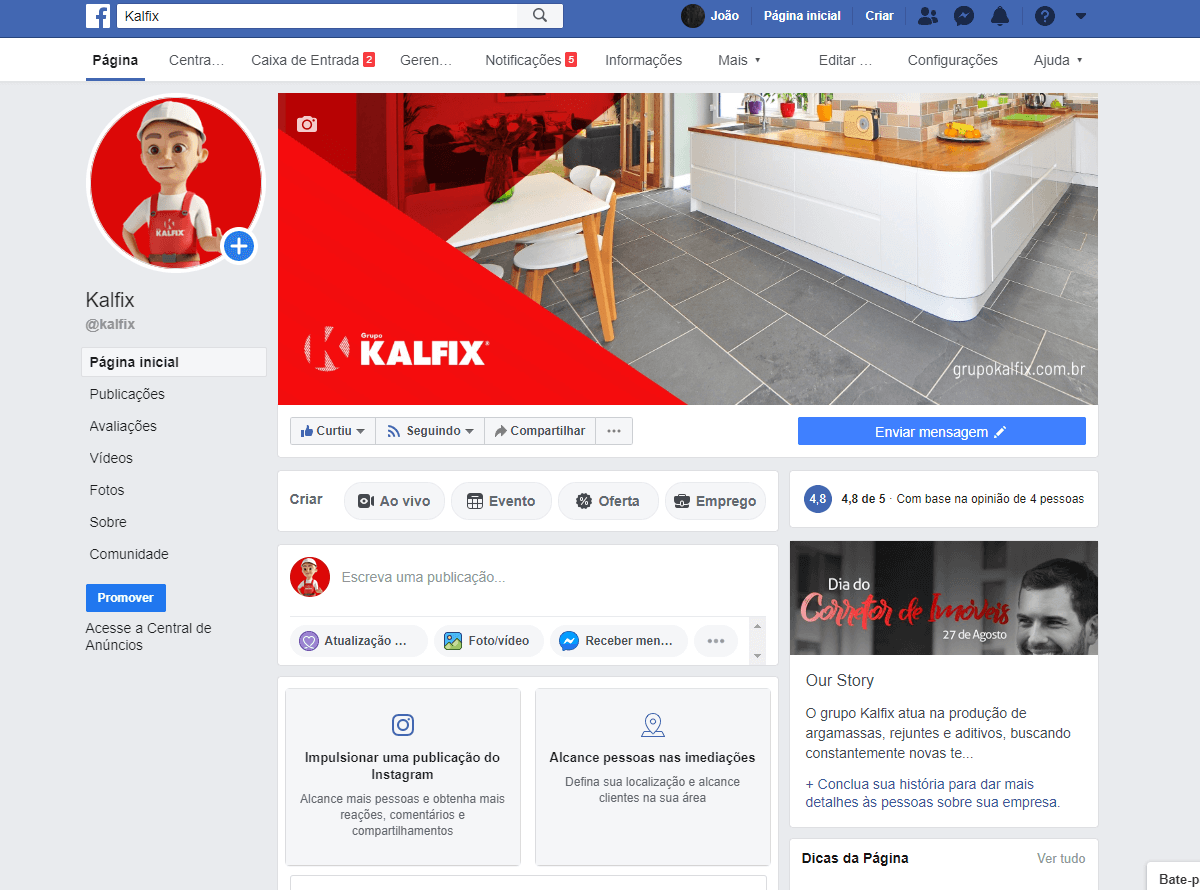The width and height of the screenshot is (1200, 890).
Task: Open the Caixa de Entrada tab
Action: tap(313, 60)
